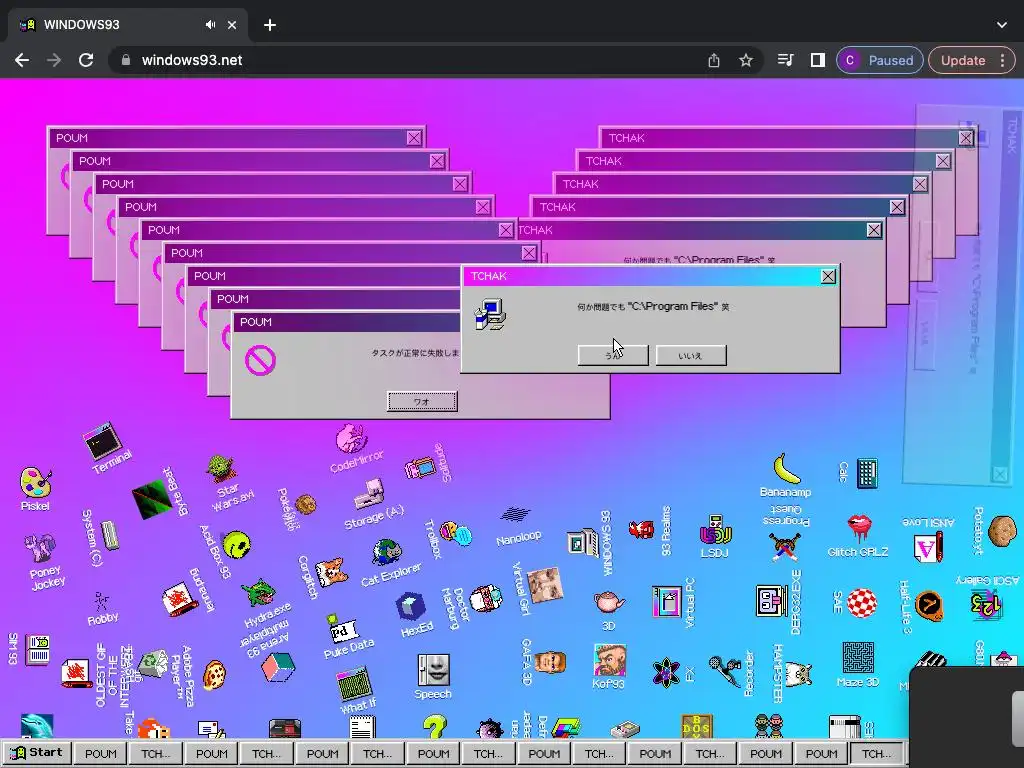This screenshot has height=768, width=1024.
Task: Open a new browser tab
Action: [x=270, y=25]
